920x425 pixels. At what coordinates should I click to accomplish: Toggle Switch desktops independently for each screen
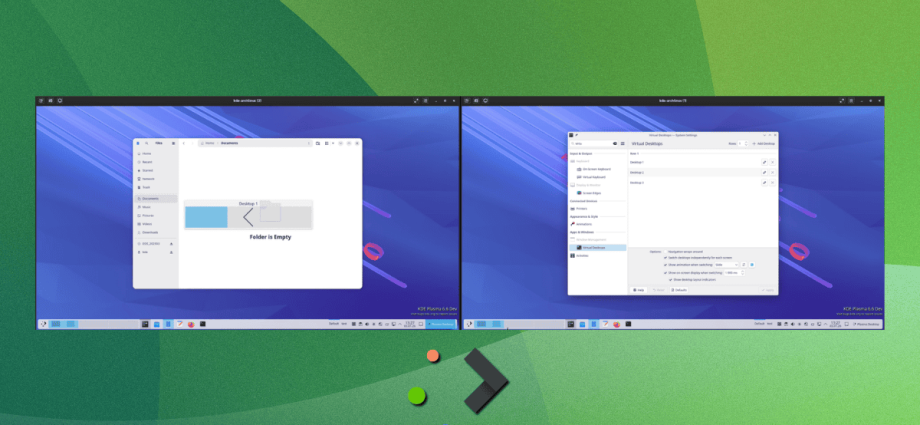(x=665, y=258)
